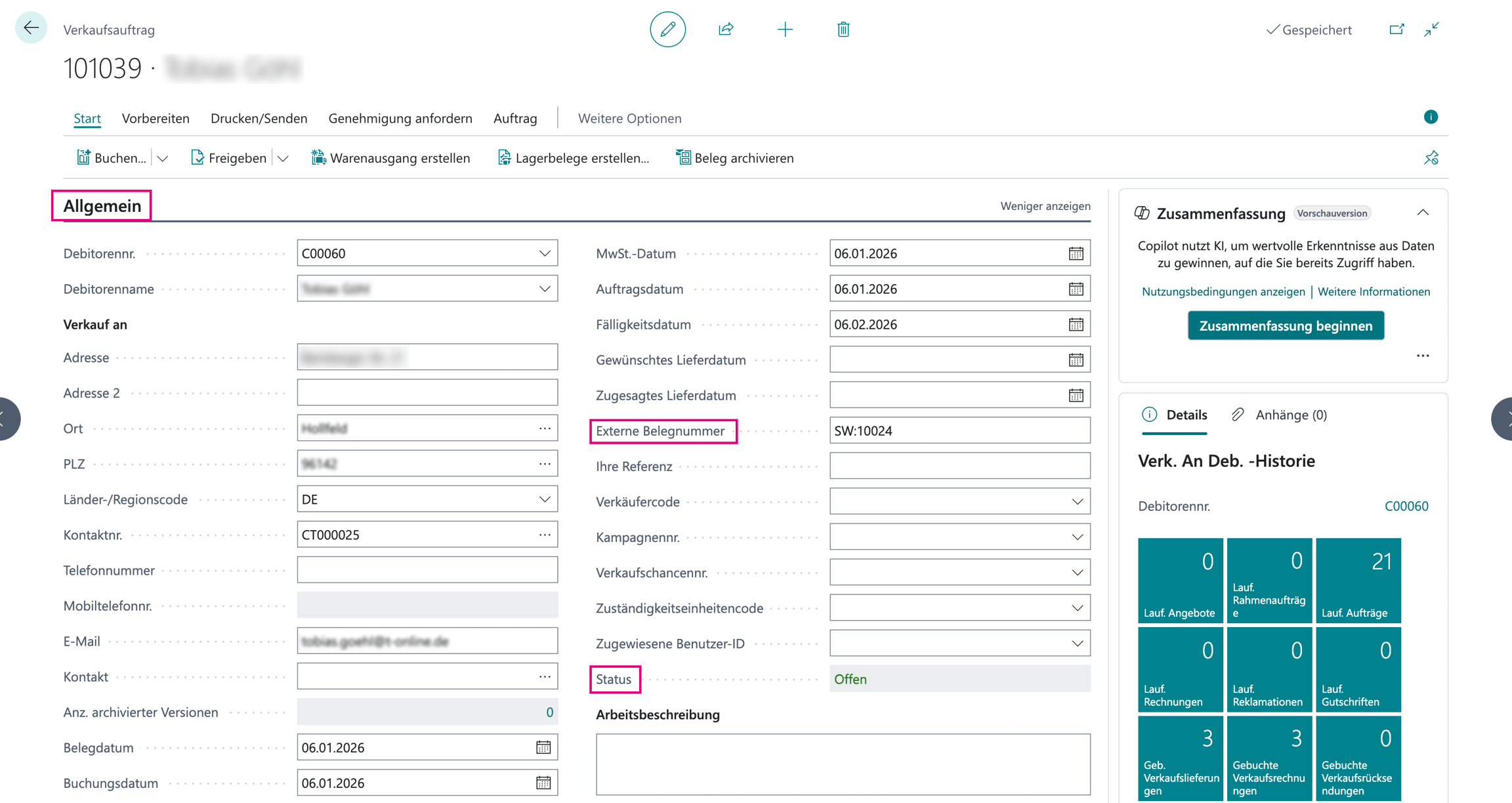This screenshot has height=803, width=1512.
Task: Go to previous record arrow
Action: (x=9, y=419)
